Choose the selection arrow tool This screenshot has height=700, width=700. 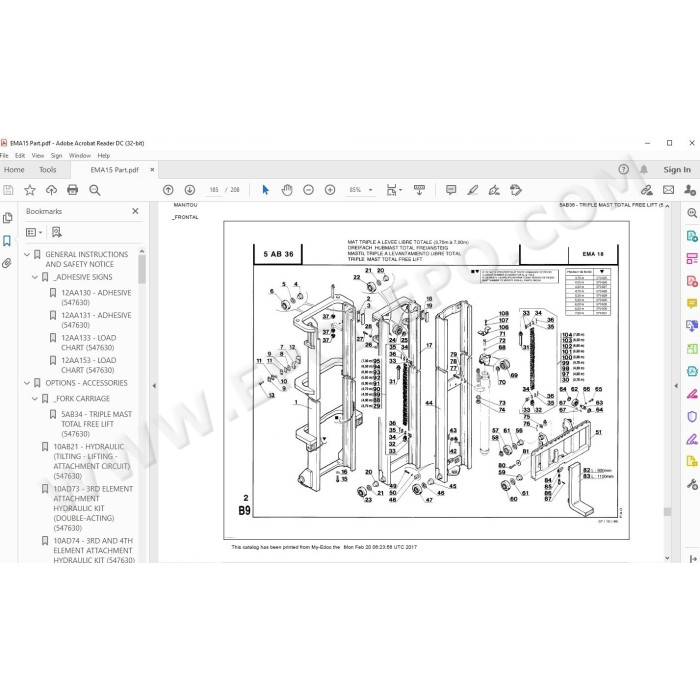click(x=266, y=190)
